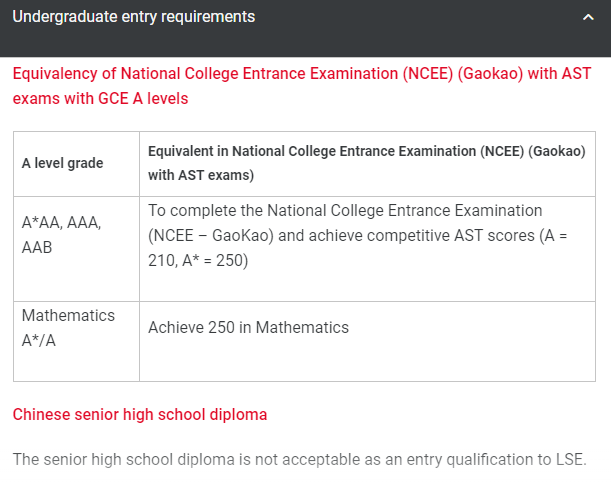Collapse the section using the chevron-up icon
This screenshot has width=611, height=482.
pyautogui.click(x=587, y=17)
